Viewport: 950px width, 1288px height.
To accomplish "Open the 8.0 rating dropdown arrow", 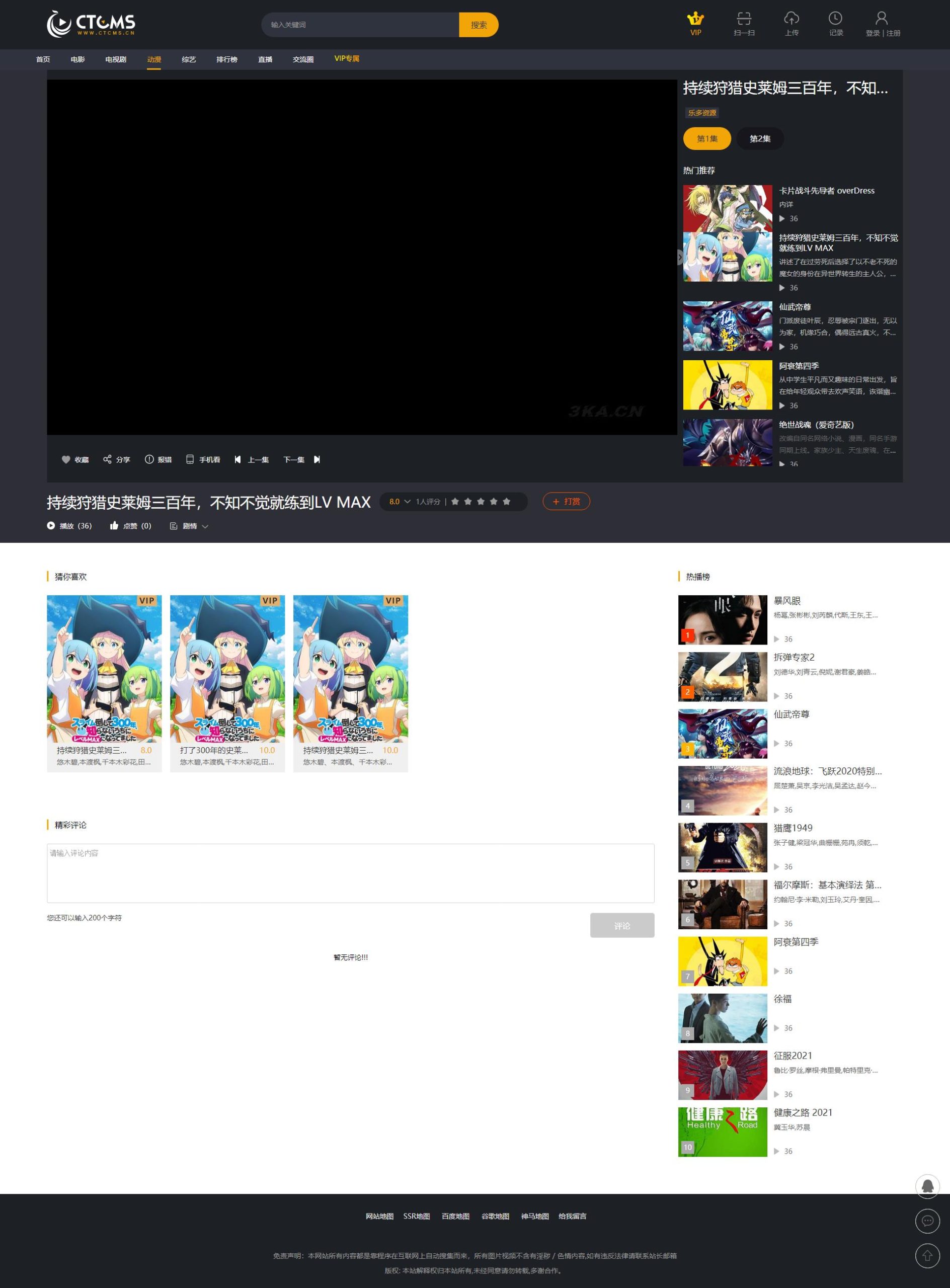I will [x=408, y=502].
